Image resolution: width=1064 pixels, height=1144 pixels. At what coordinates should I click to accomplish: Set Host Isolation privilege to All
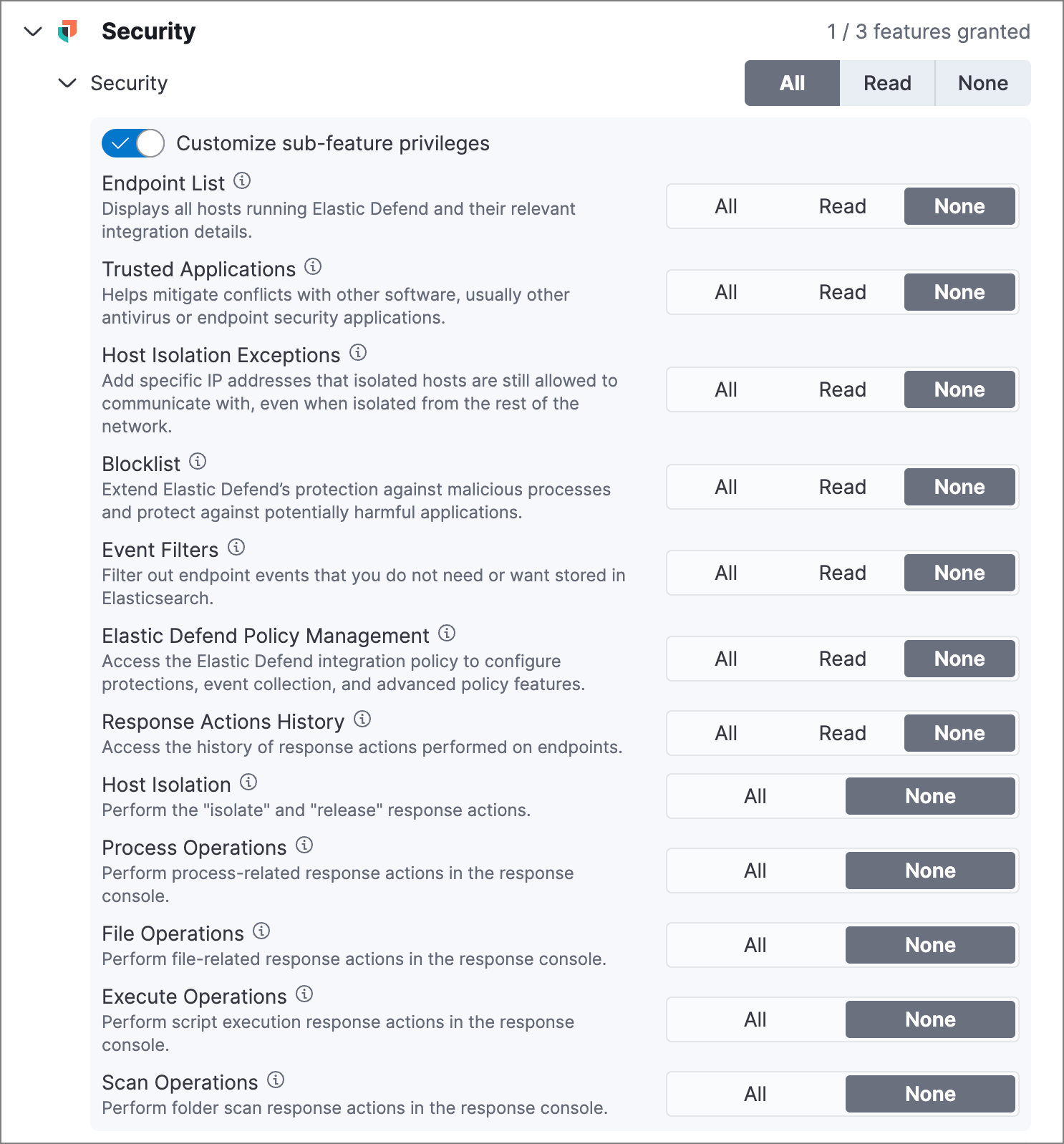[755, 795]
